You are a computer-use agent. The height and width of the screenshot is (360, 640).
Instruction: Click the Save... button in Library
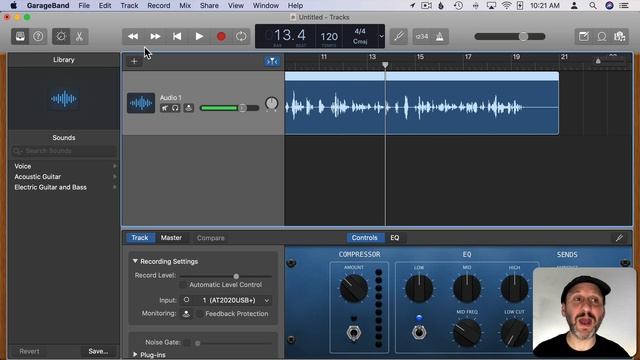tap(98, 351)
